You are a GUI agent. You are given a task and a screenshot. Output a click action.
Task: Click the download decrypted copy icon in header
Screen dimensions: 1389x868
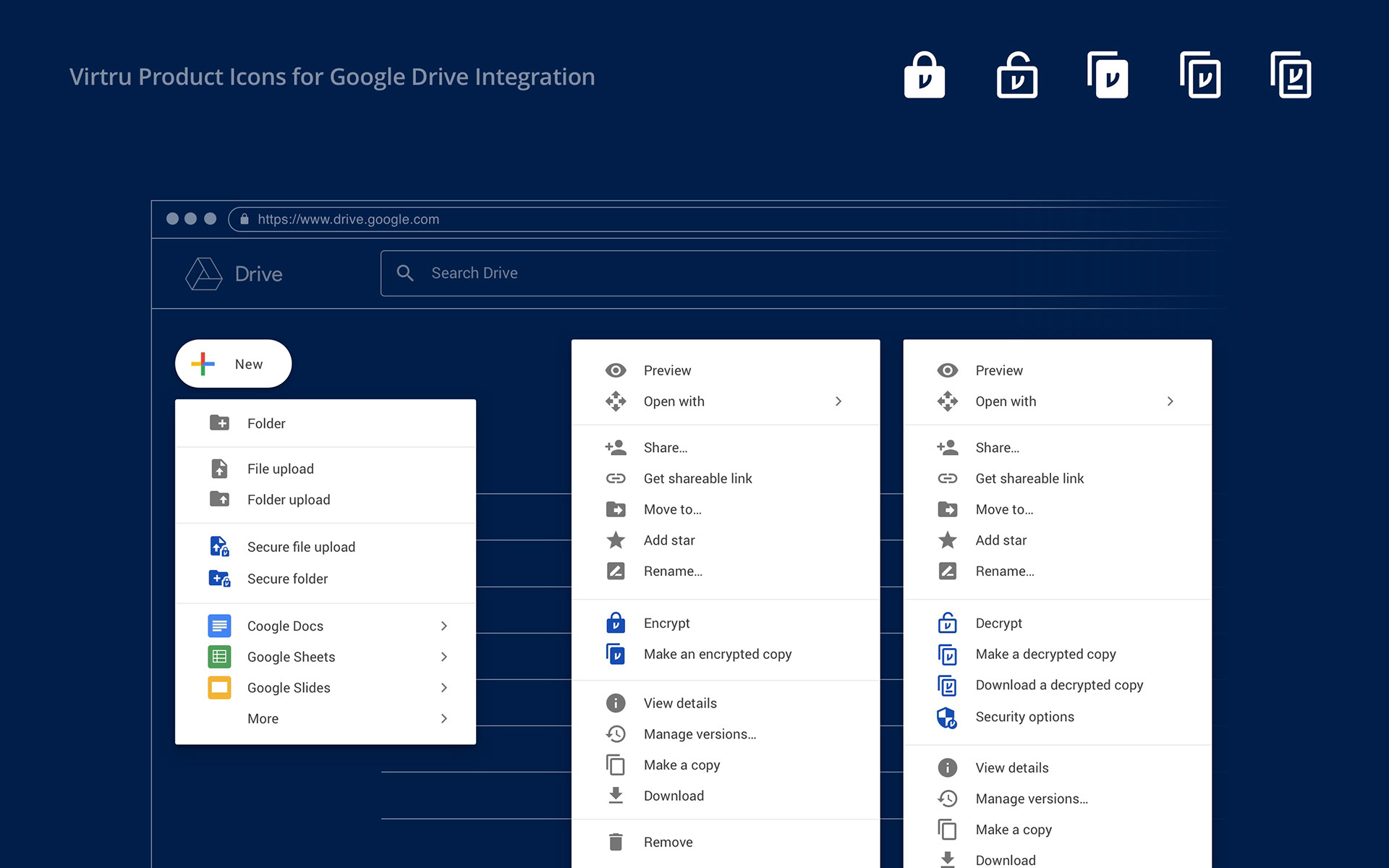tap(1291, 75)
